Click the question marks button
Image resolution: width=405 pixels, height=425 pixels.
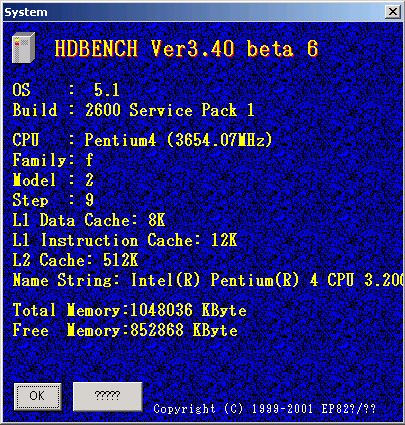[x=107, y=396]
